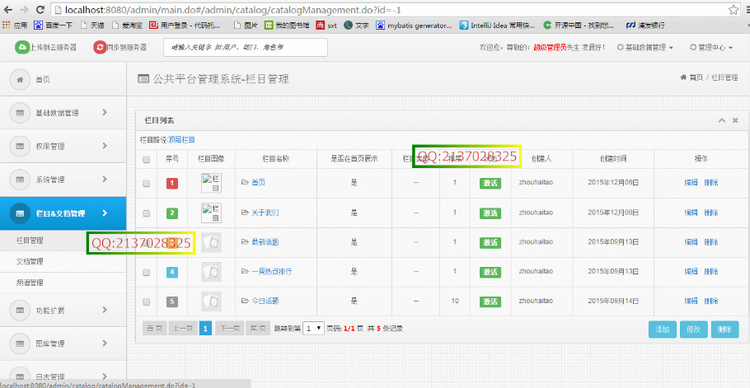Click the column image thumbnail for 首页
750x388 pixels.
pos(211,183)
